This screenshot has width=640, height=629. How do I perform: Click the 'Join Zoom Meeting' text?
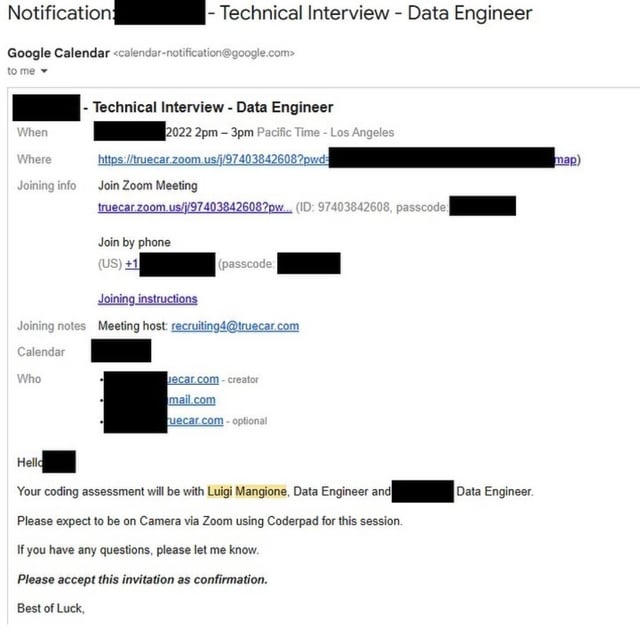148,185
